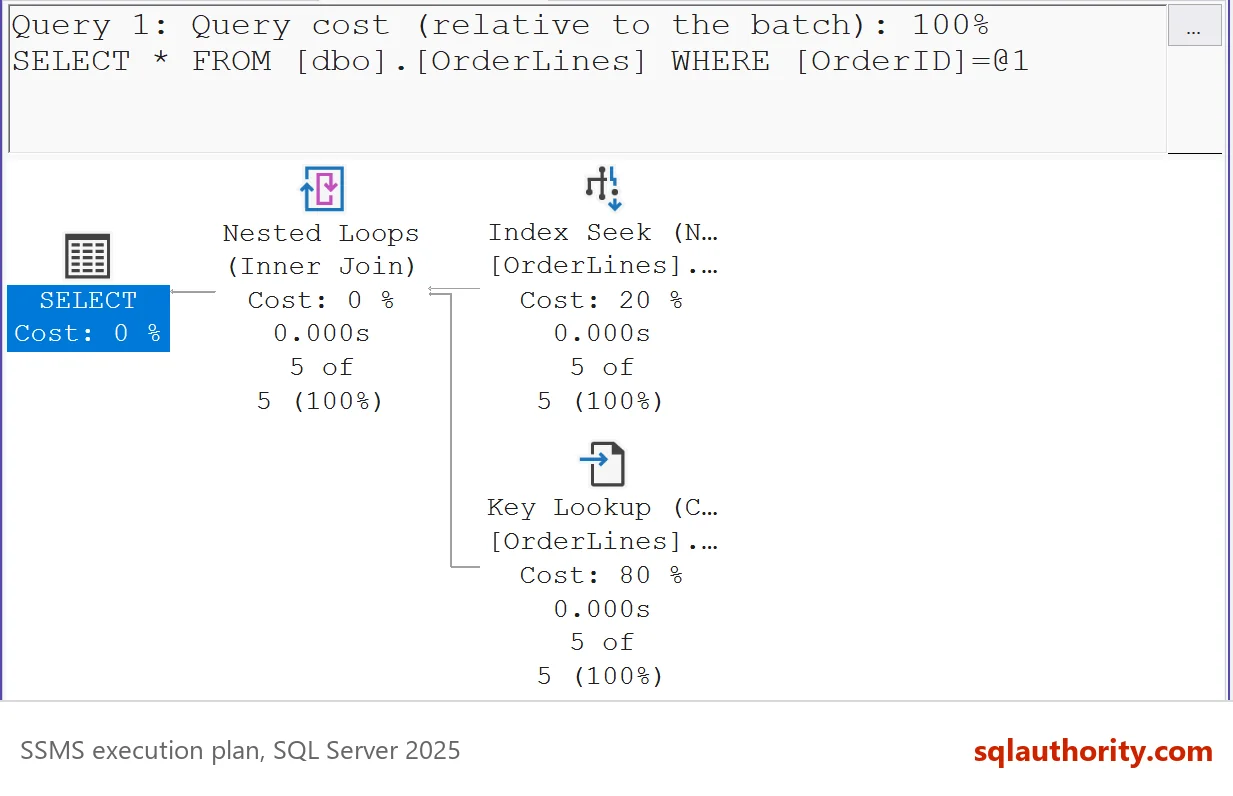The width and height of the screenshot is (1233, 796).
Task: Click the 5 (100%) row count under Key Lookup
Action: [600, 677]
